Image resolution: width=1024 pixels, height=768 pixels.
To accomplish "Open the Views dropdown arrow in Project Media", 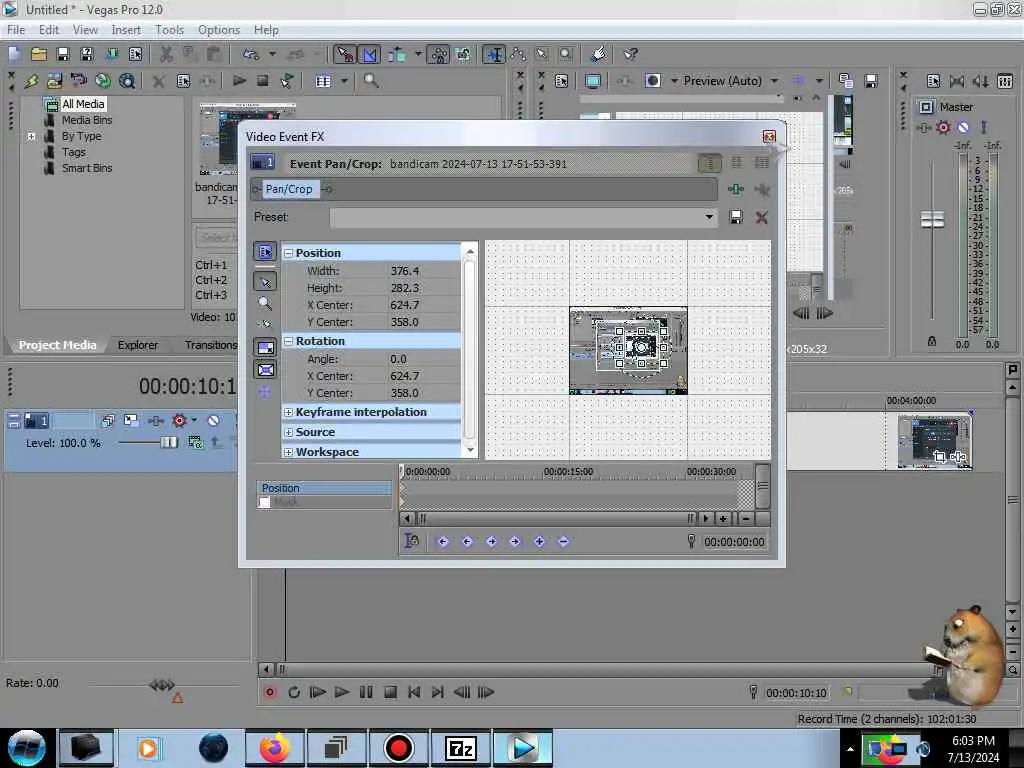I will click(344, 81).
